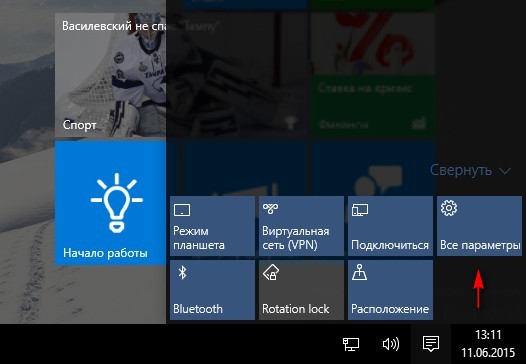Image resolution: width=526 pixels, height=364 pixels.
Task: Collapse quick actions via Свернуть
Action: pyautogui.click(x=470, y=170)
